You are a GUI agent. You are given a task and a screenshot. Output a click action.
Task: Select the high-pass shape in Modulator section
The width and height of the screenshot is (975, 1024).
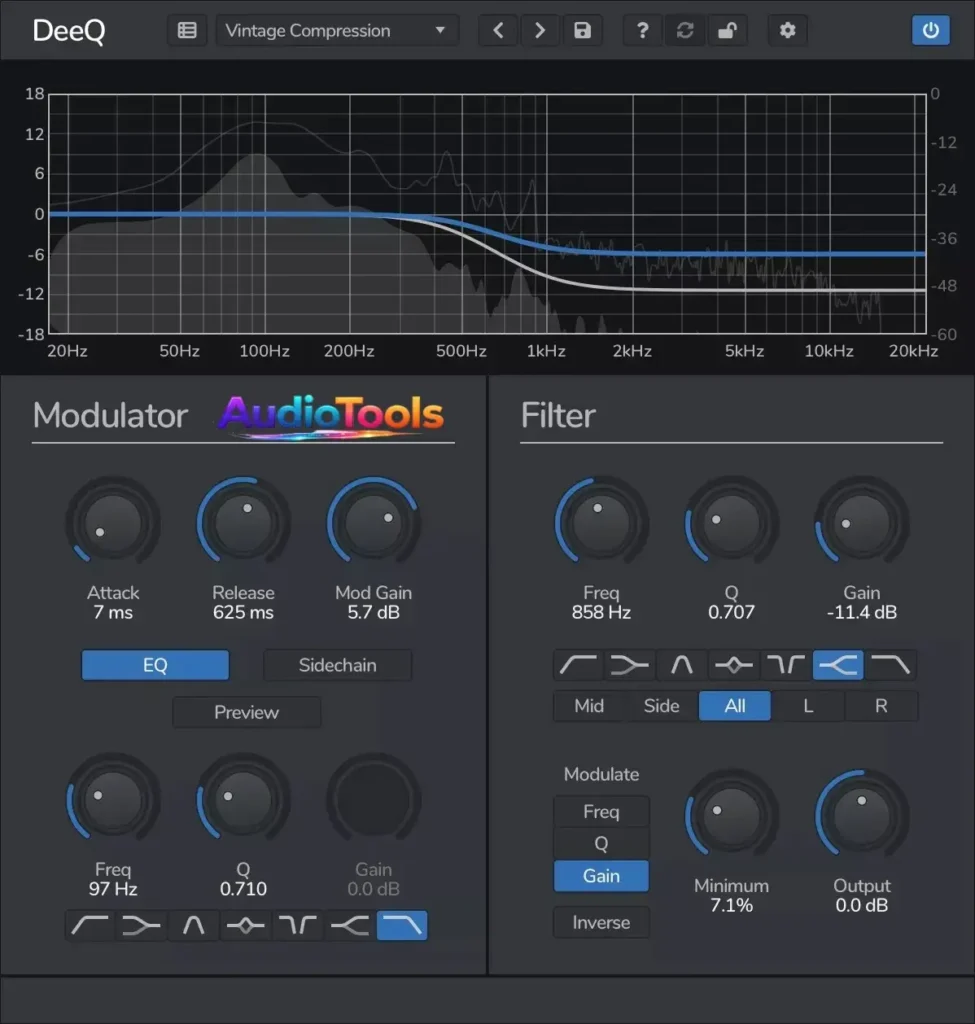pos(88,925)
